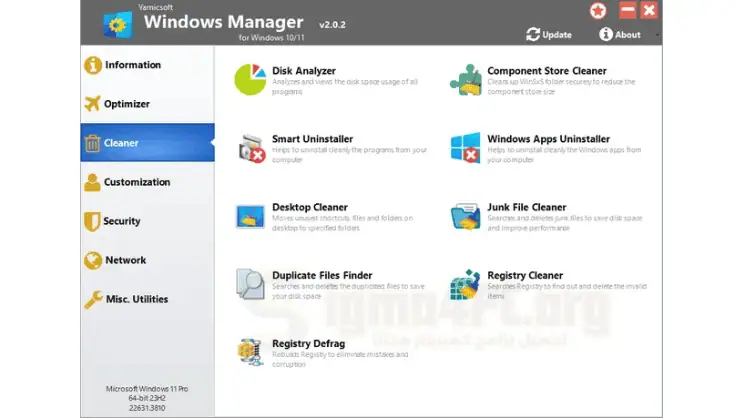Open dropdown arrow next to About
743x418 pixels.
(x=657, y=35)
